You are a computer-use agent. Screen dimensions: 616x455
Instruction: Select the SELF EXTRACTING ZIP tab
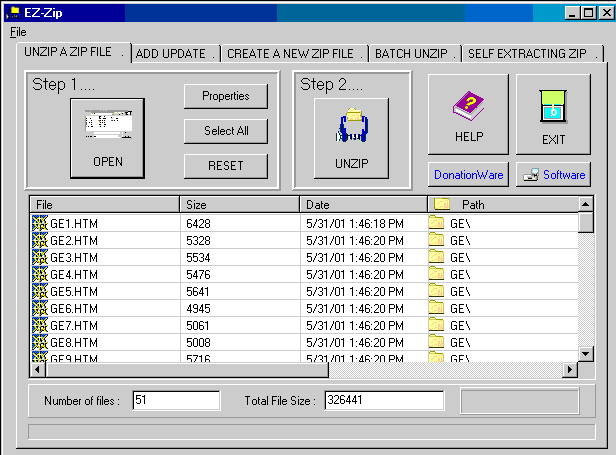click(x=533, y=54)
